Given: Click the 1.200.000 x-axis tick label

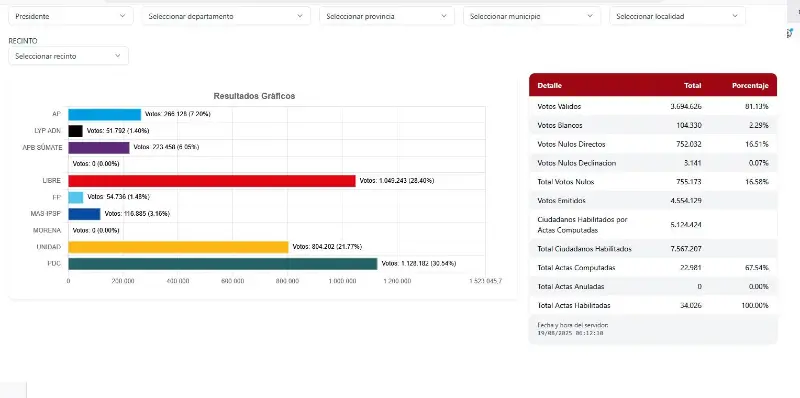Looking at the screenshot, I should (397, 281).
